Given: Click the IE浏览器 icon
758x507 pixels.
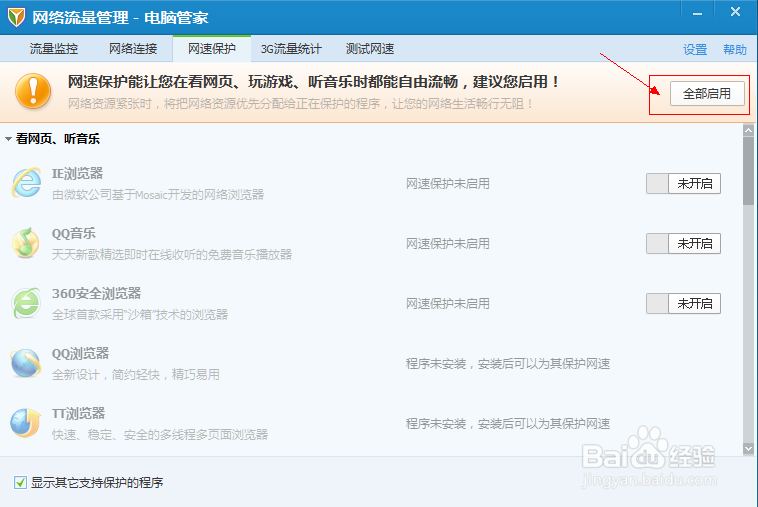Looking at the screenshot, I should point(26,183).
